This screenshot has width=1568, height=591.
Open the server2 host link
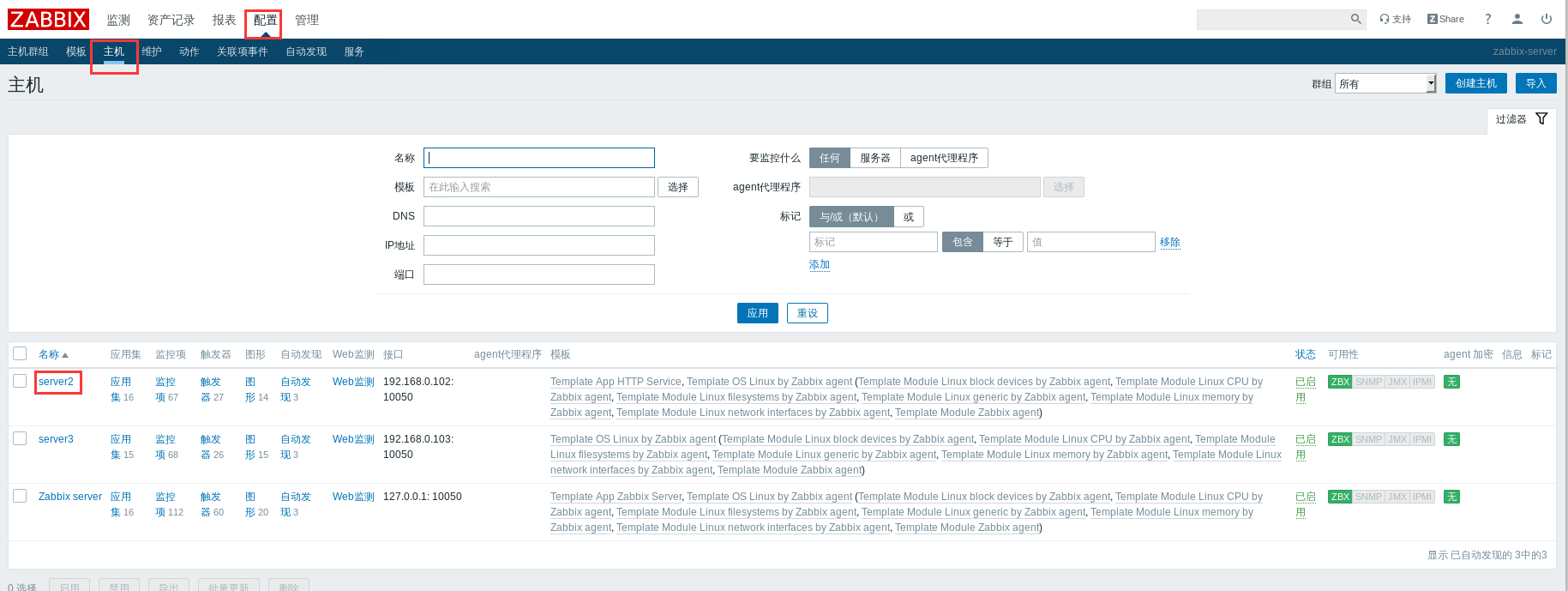tap(56, 382)
